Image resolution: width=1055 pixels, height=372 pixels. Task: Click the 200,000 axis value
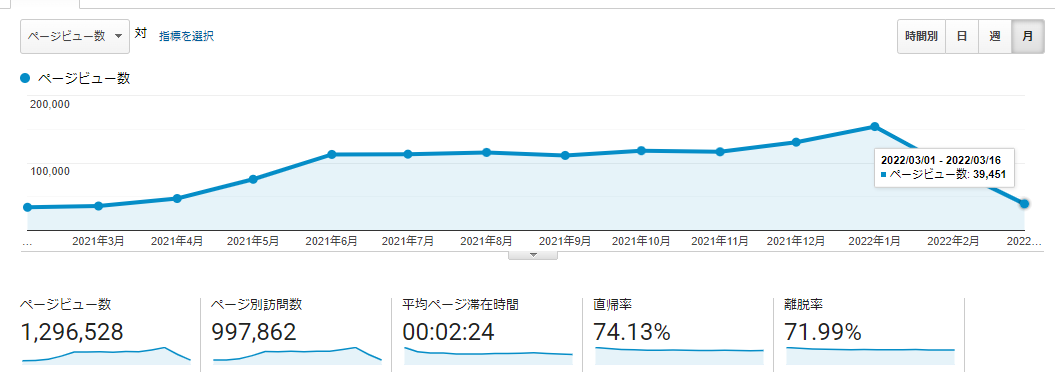[50, 104]
